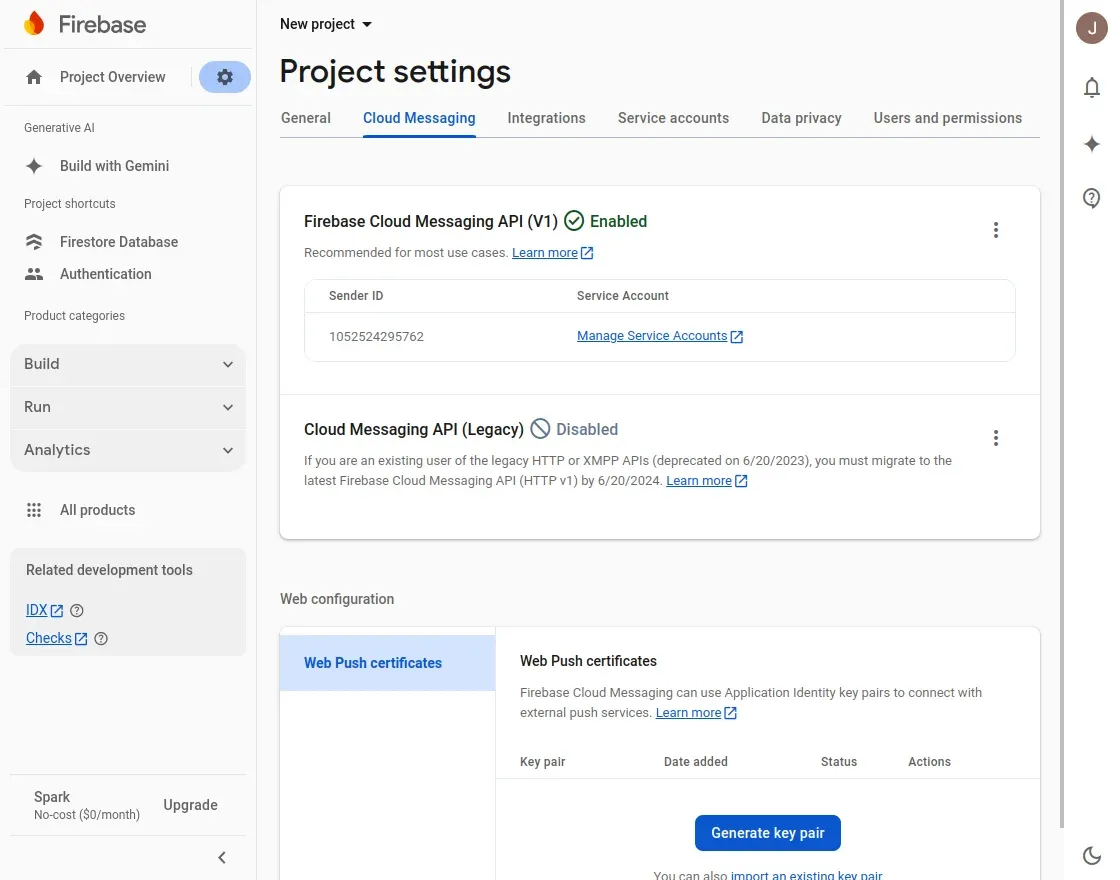This screenshot has height=880, width=1120.
Task: Open the Gemini sparkle icon in the right rail
Action: 1091,144
